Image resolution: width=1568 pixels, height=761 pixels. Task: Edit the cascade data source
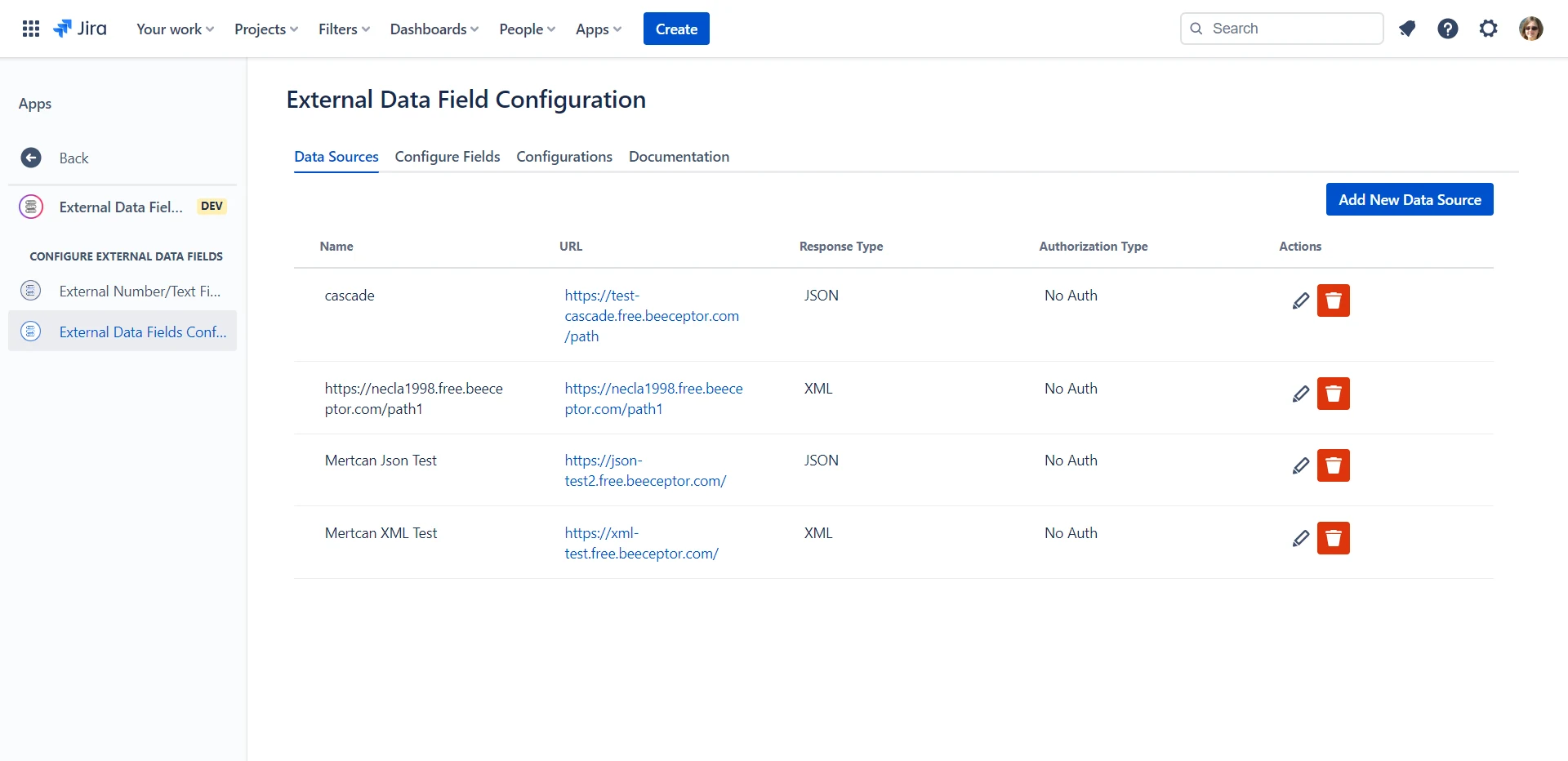(x=1301, y=300)
